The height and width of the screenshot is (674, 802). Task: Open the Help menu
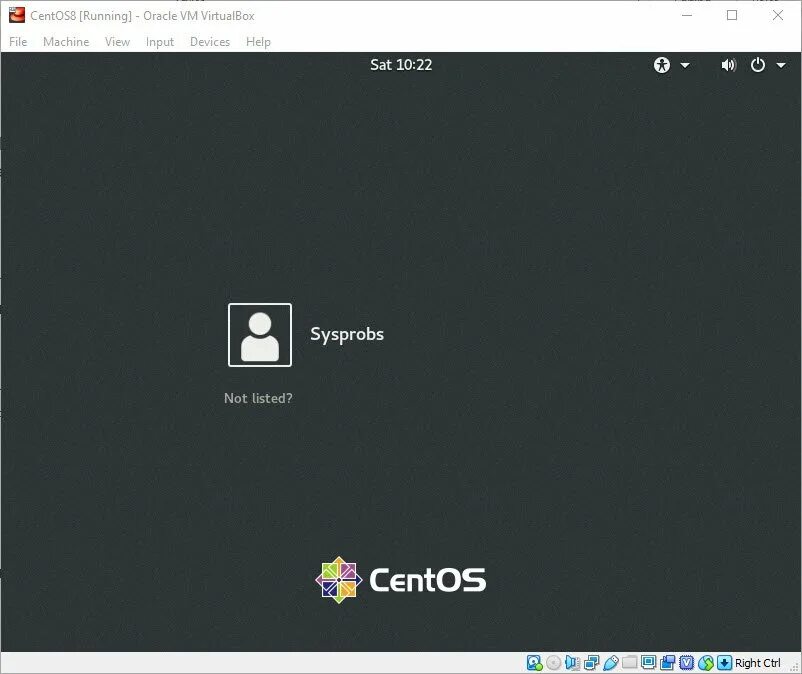[x=258, y=42]
